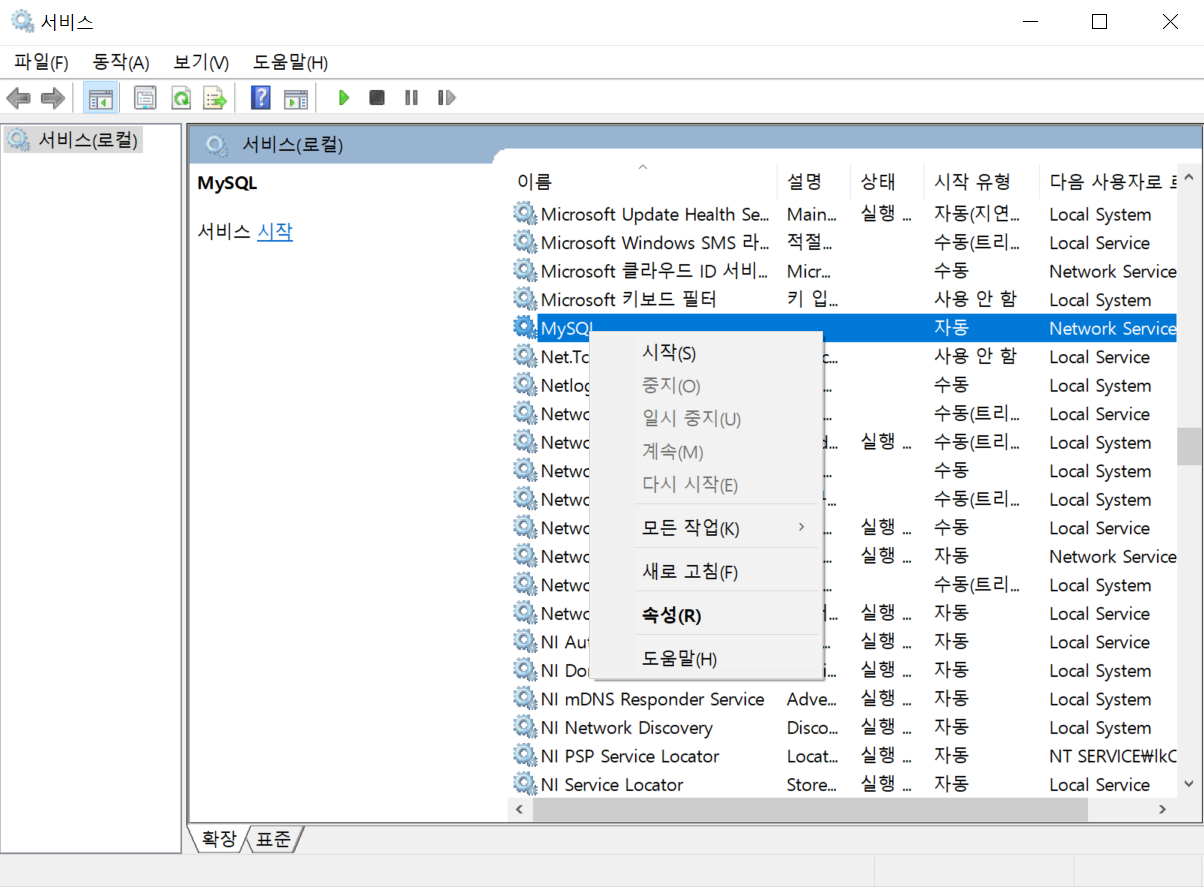
Task: Sort by the 다음 사용자로 column header
Action: point(1109,181)
